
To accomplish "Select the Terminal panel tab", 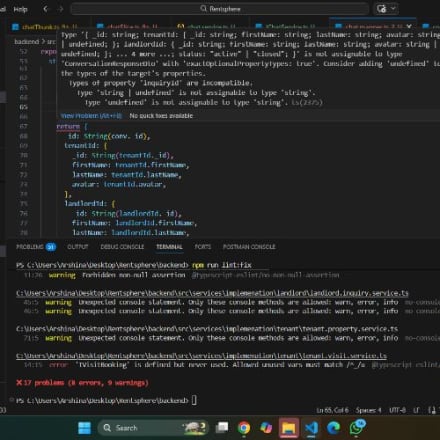I will point(169,247).
